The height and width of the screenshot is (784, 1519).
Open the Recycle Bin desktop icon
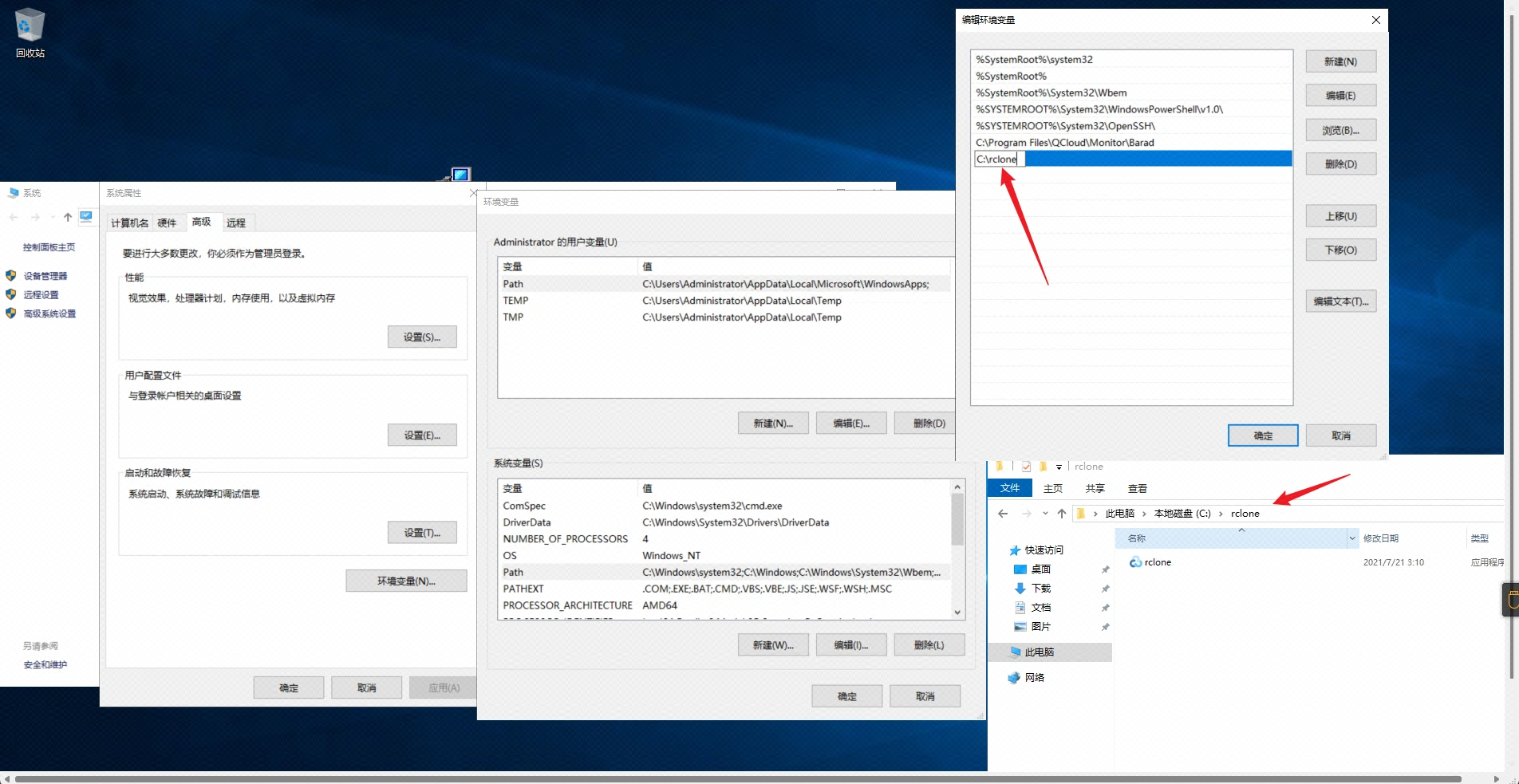30,33
